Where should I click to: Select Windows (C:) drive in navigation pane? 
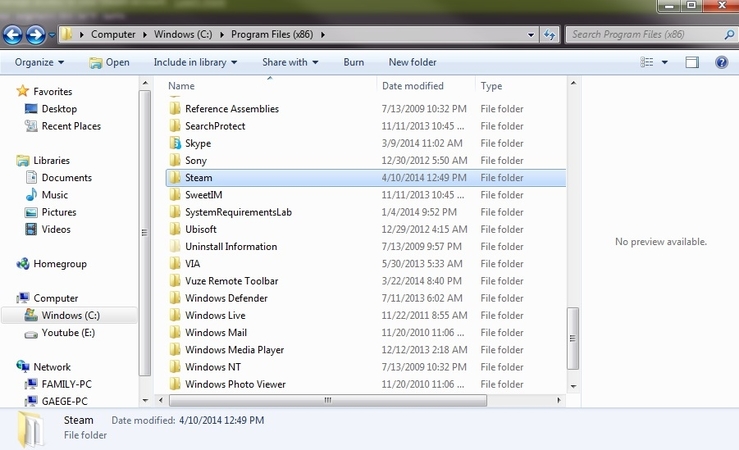[70, 315]
